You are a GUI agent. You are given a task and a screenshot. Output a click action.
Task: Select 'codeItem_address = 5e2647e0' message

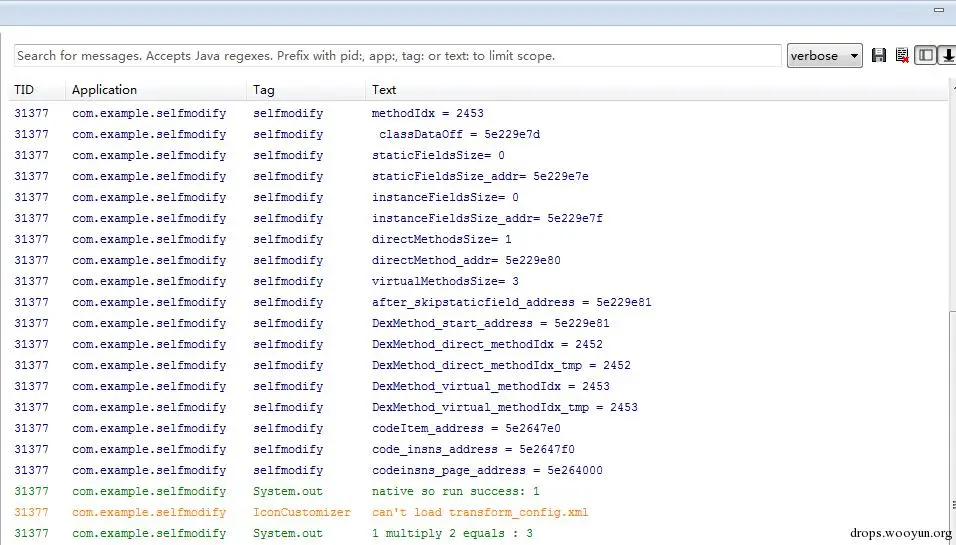pyautogui.click(x=466, y=429)
